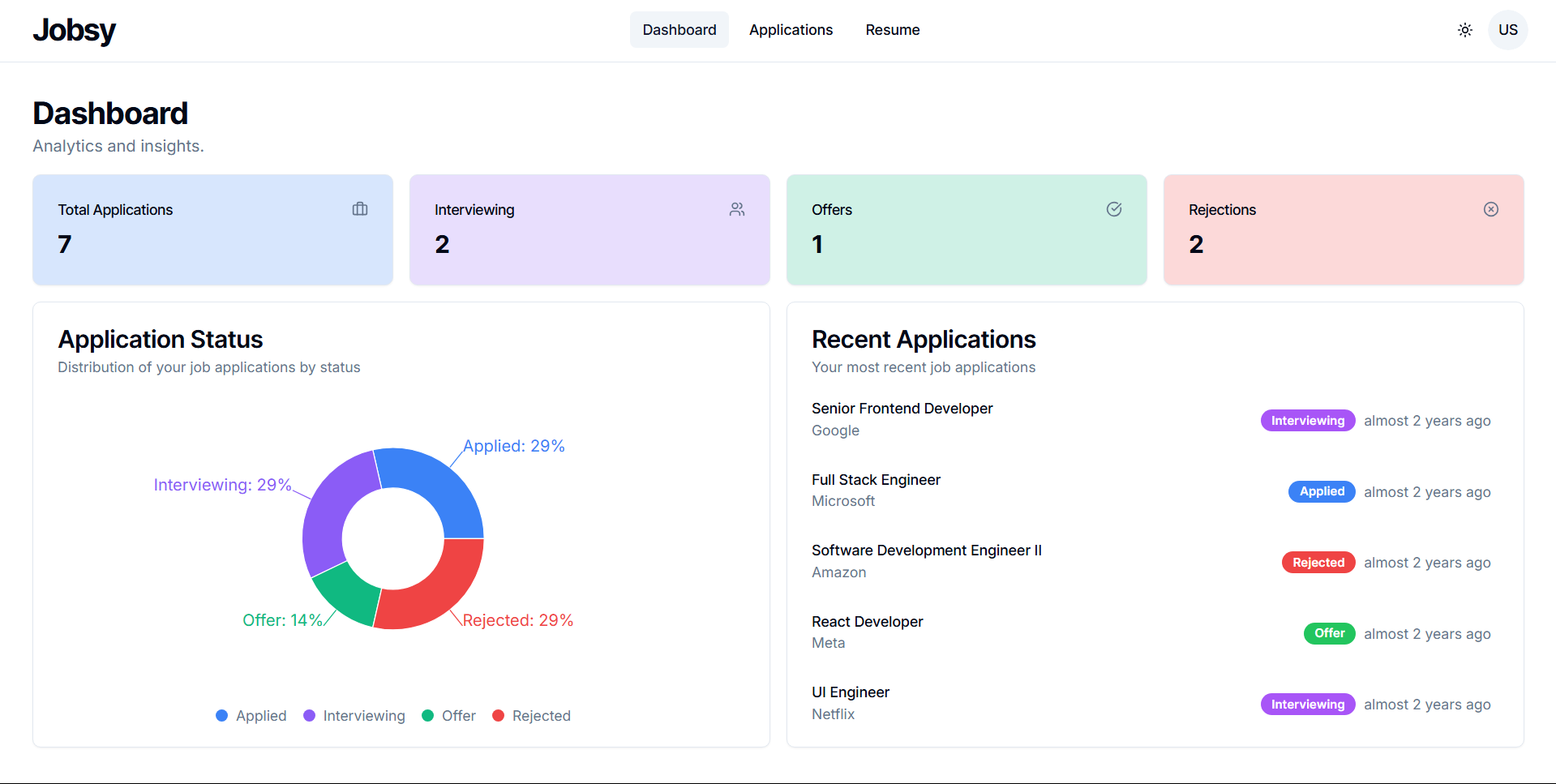The width and height of the screenshot is (1556, 784).
Task: Open the Senior Frontend Developer application
Action: [x=902, y=409]
